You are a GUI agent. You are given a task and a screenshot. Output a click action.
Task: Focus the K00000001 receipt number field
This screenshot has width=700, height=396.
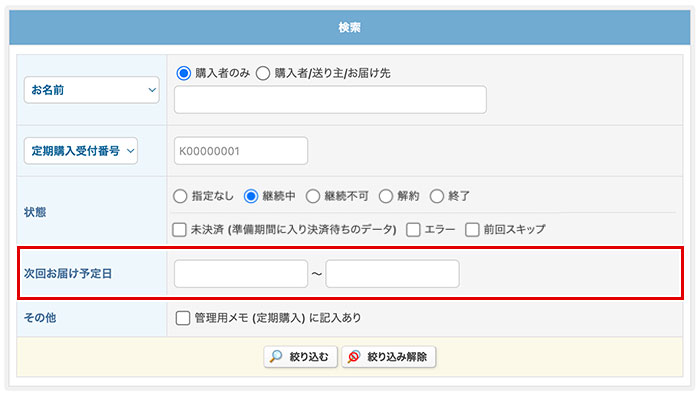[x=241, y=151]
